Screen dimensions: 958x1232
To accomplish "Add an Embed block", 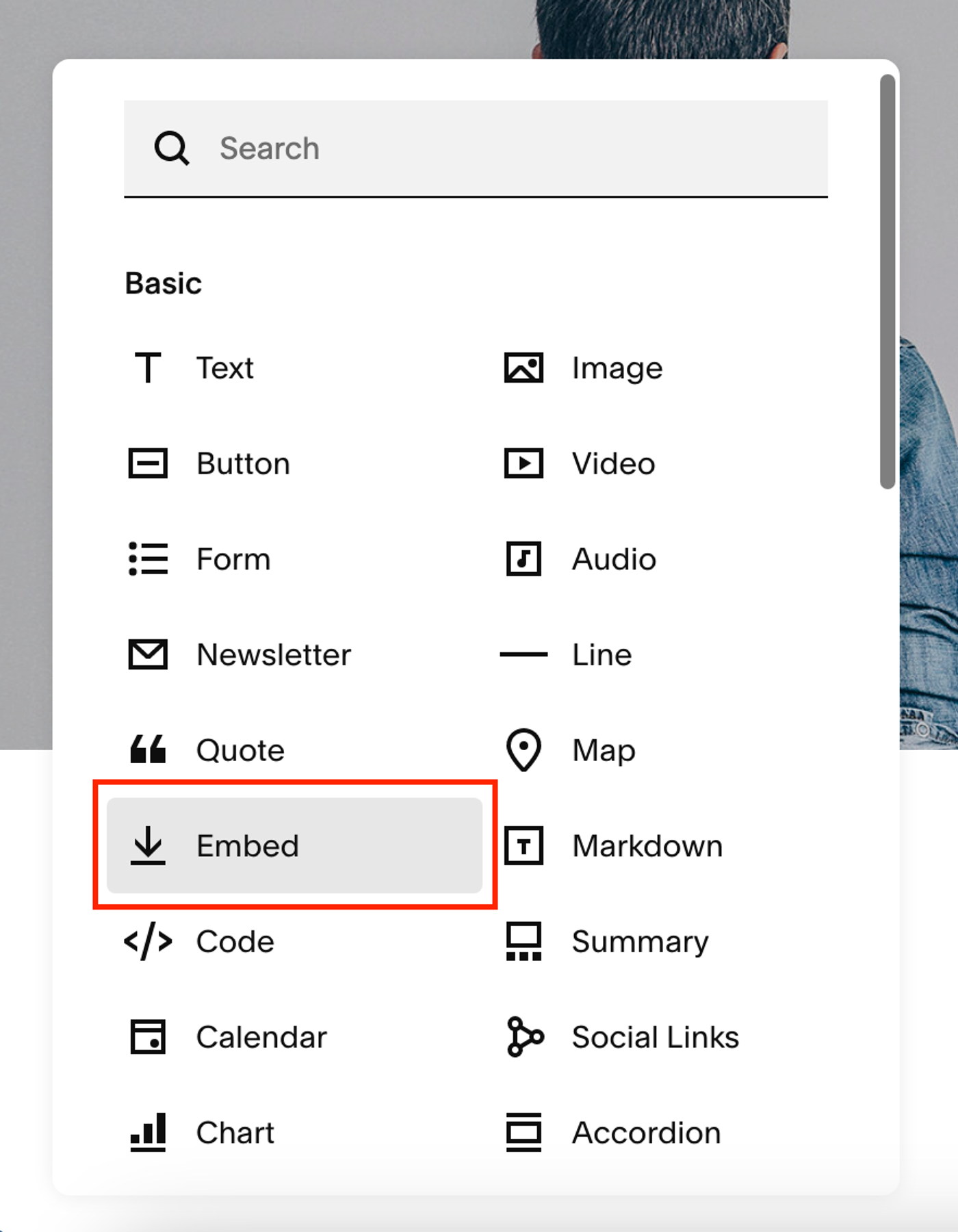I will 295,845.
